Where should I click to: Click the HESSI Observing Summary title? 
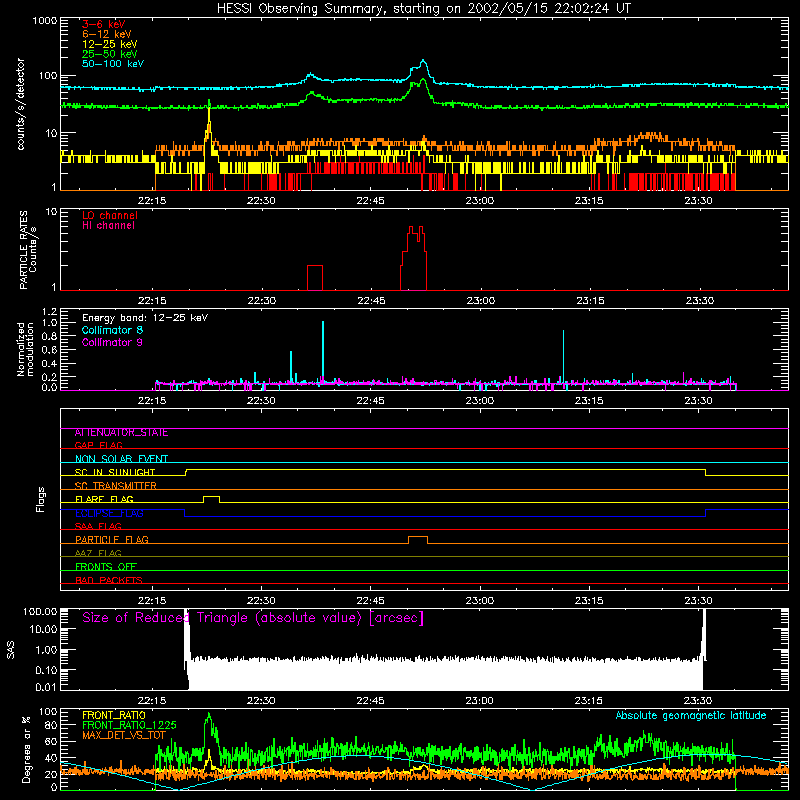click(424, 8)
